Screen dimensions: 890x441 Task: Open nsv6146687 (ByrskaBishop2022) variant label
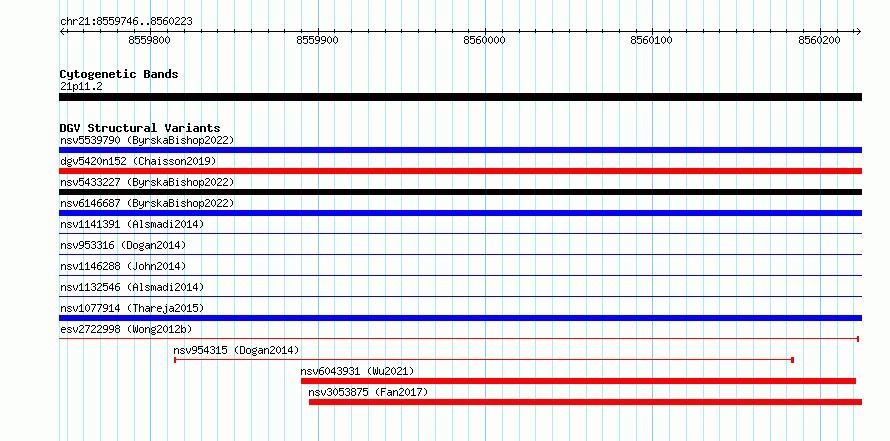(x=147, y=203)
